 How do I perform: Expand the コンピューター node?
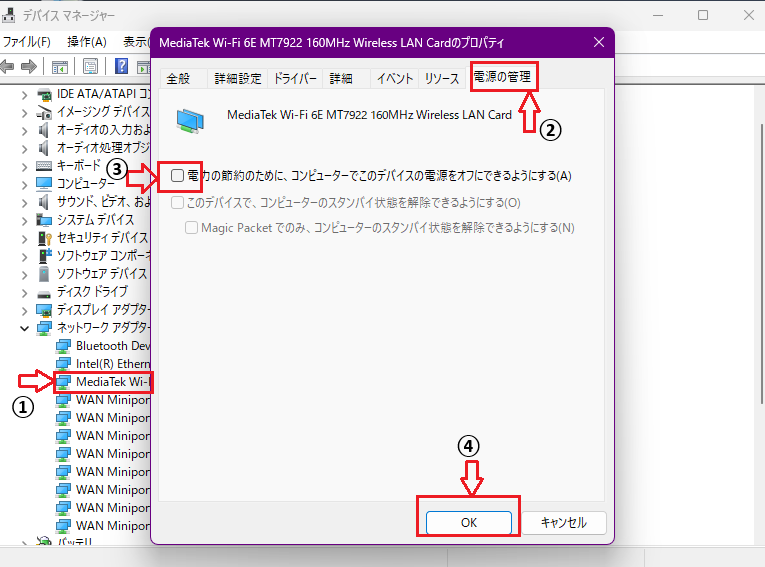point(24,185)
